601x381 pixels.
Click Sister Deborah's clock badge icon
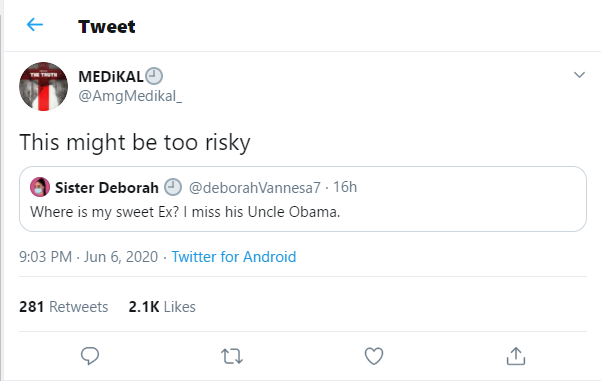[173, 187]
